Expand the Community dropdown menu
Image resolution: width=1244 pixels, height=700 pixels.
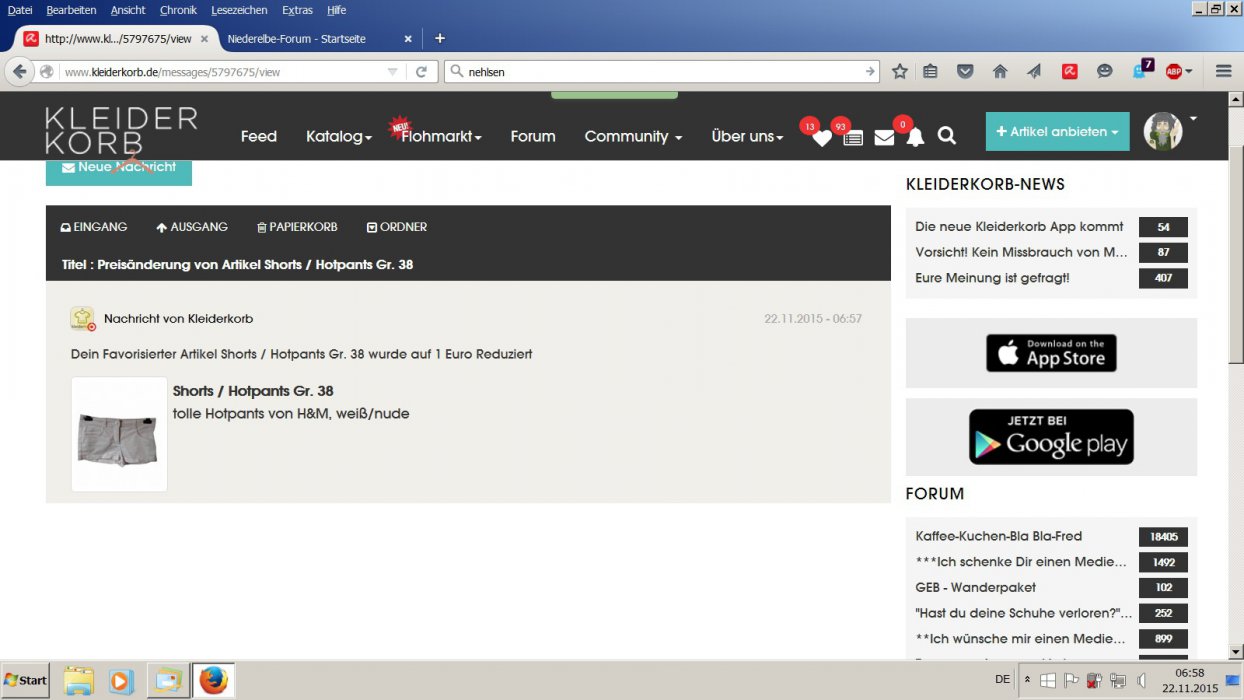(633, 136)
